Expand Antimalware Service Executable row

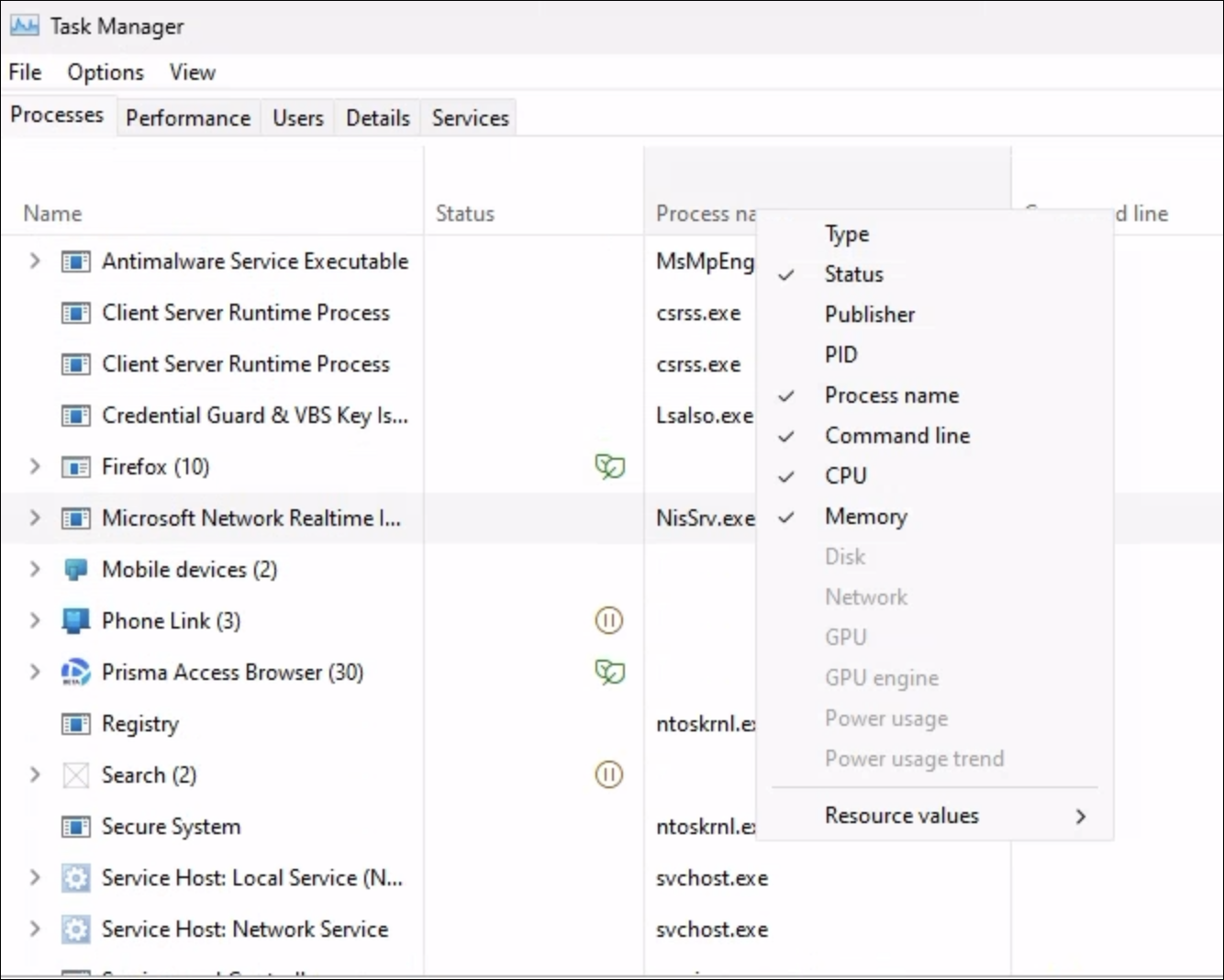[x=35, y=262]
